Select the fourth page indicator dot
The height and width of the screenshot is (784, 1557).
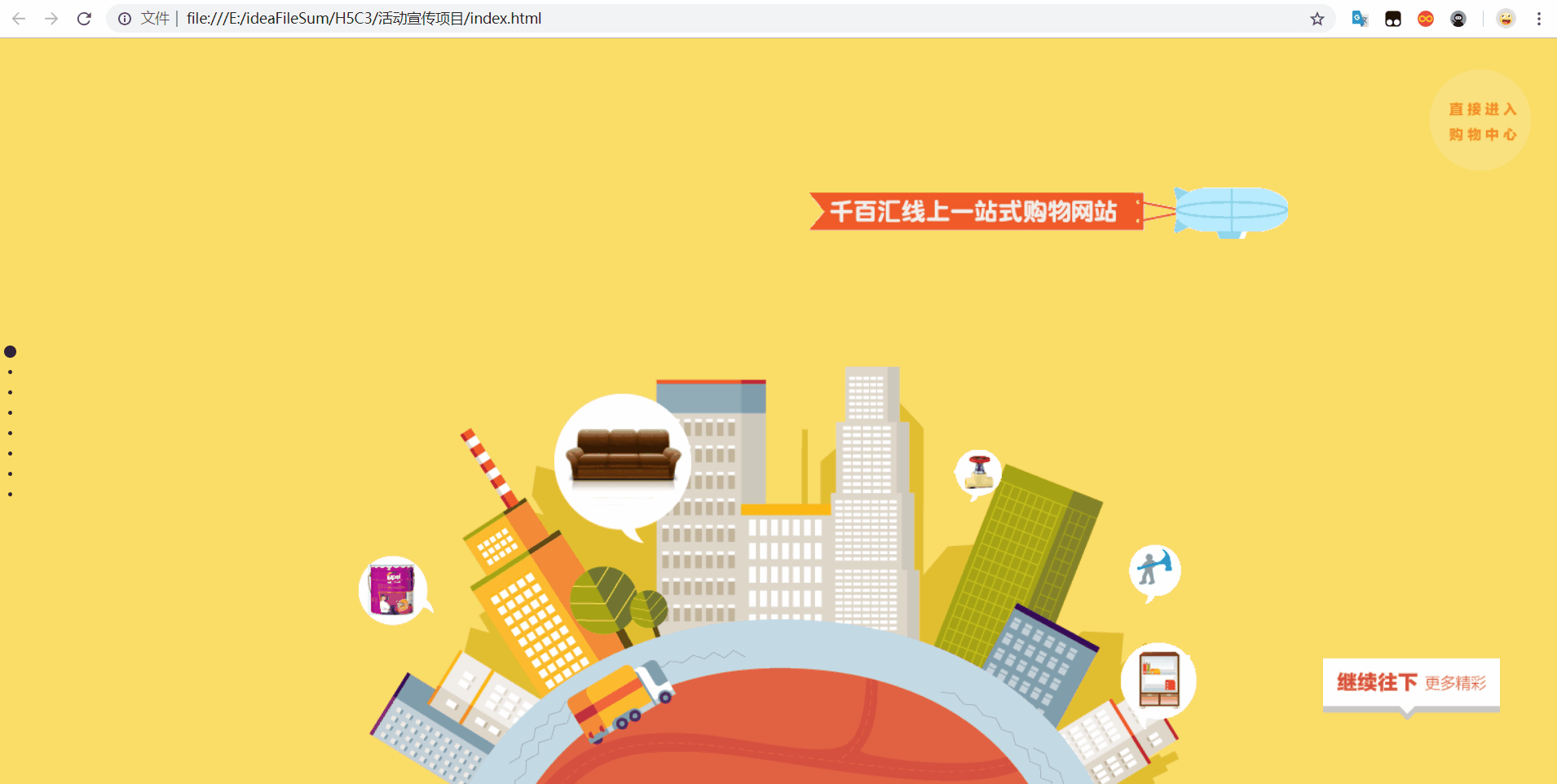point(10,413)
